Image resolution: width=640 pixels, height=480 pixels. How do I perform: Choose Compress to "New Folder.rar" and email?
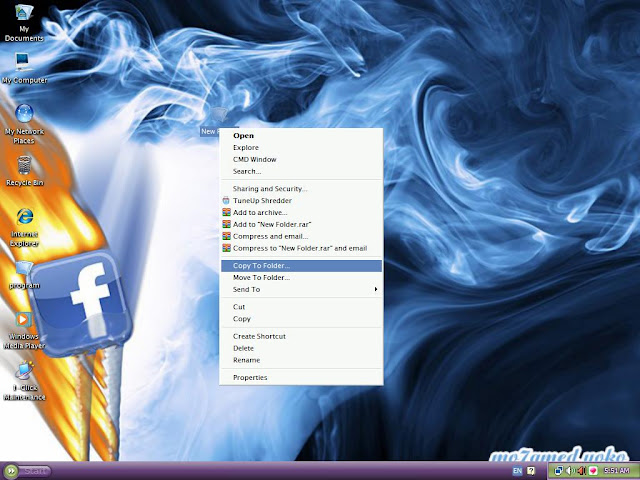click(301, 248)
